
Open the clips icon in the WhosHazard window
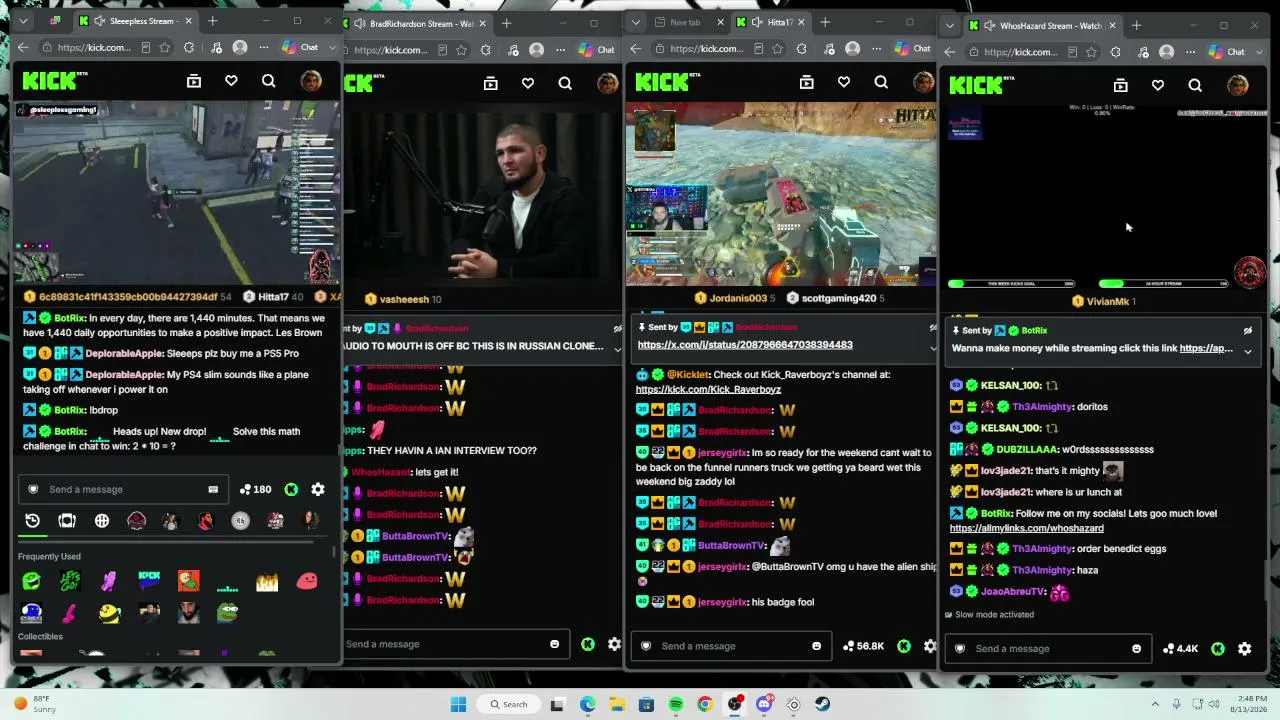1120,86
